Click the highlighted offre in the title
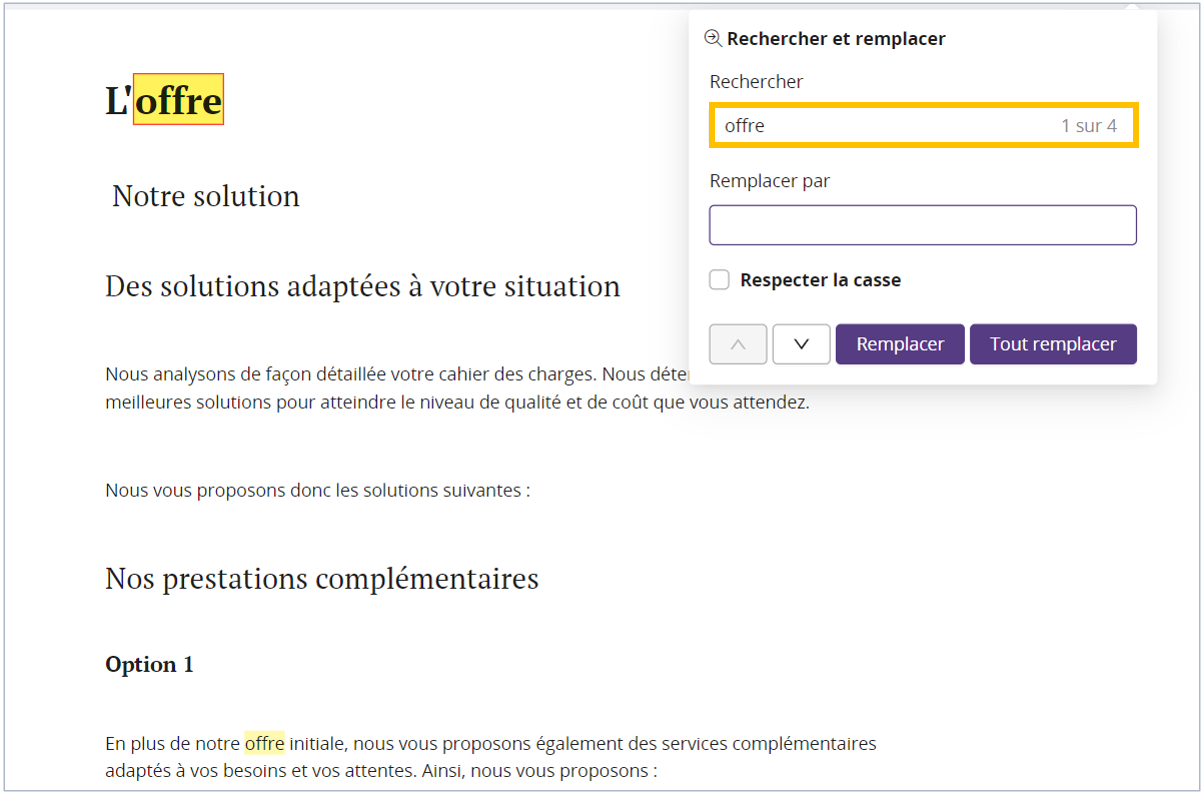The height and width of the screenshot is (794, 1202). click(178, 100)
